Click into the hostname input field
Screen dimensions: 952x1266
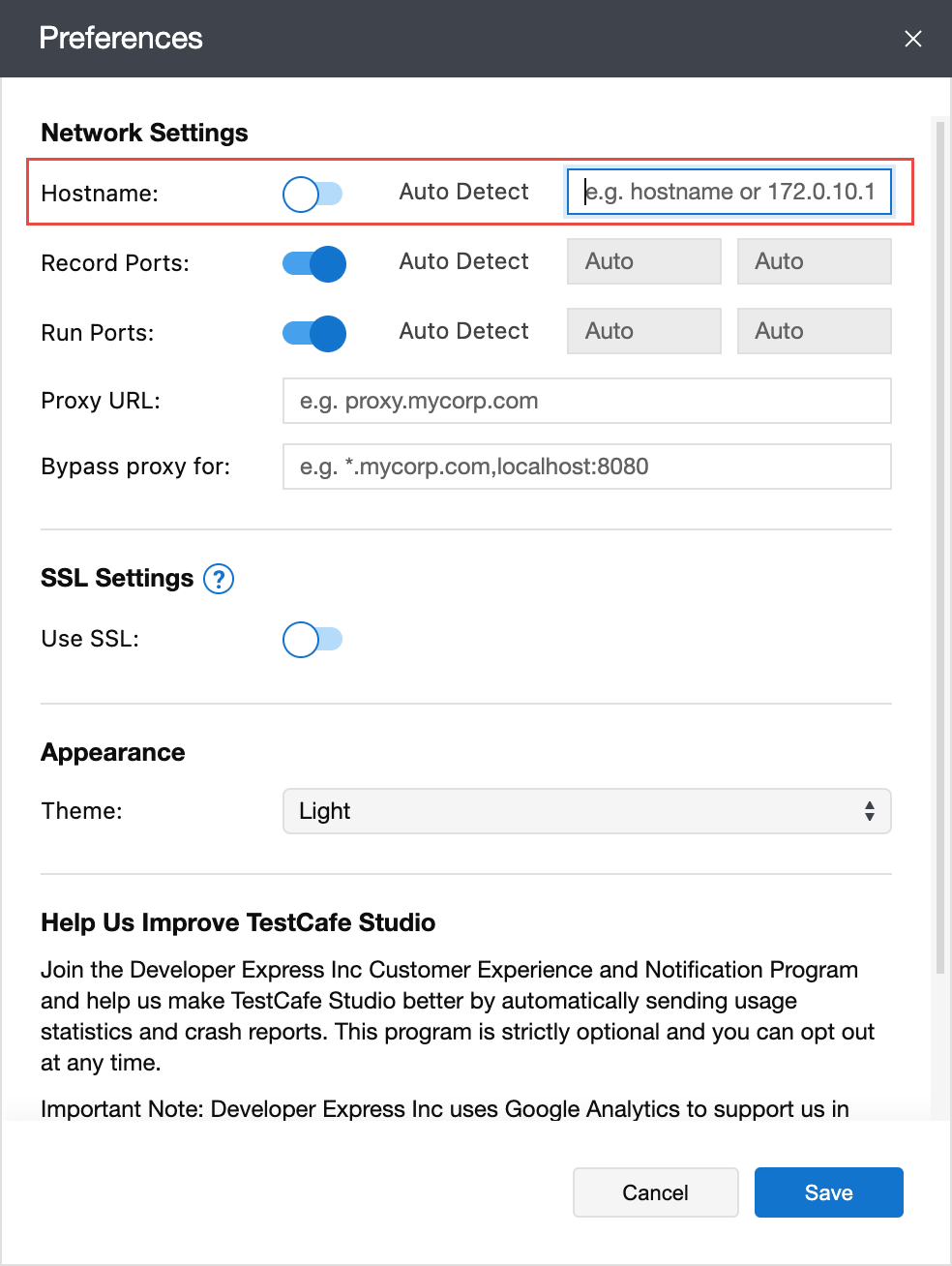tap(729, 192)
